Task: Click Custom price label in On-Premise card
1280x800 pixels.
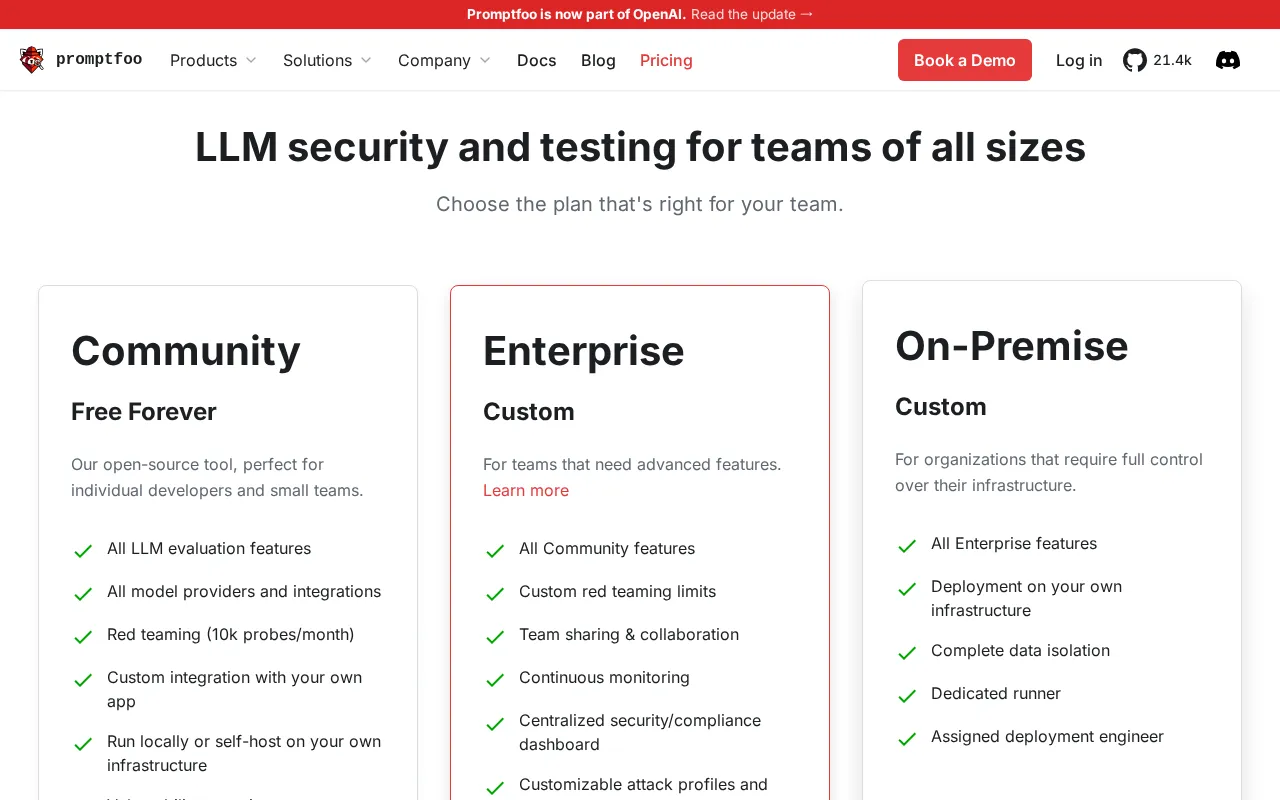Action: click(x=941, y=406)
